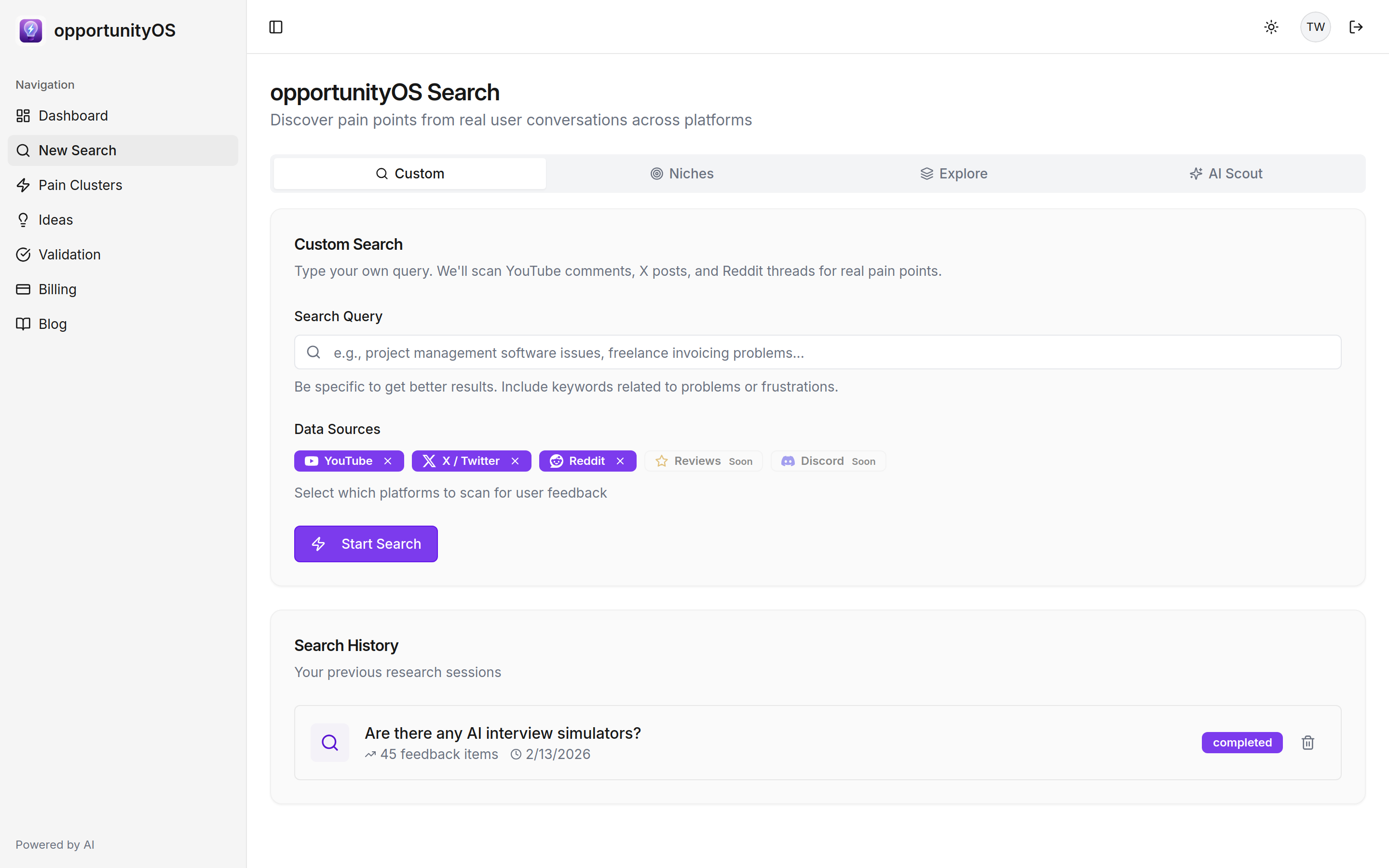Viewport: 1389px width, 868px height.
Task: Switch to the AI Scout tab
Action: [1226, 174]
